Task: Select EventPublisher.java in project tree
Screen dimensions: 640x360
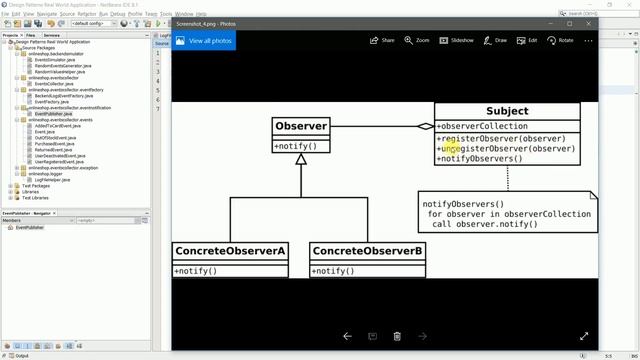Action: (x=53, y=114)
